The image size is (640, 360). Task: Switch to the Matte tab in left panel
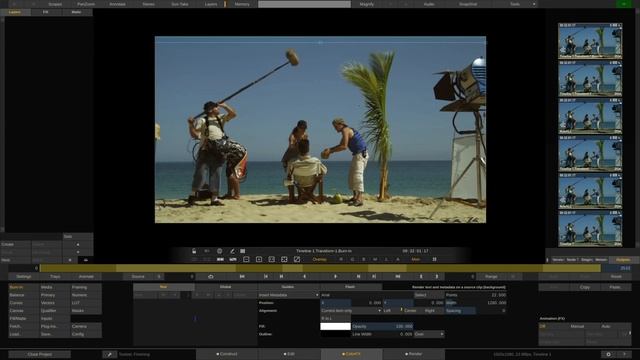click(x=76, y=12)
